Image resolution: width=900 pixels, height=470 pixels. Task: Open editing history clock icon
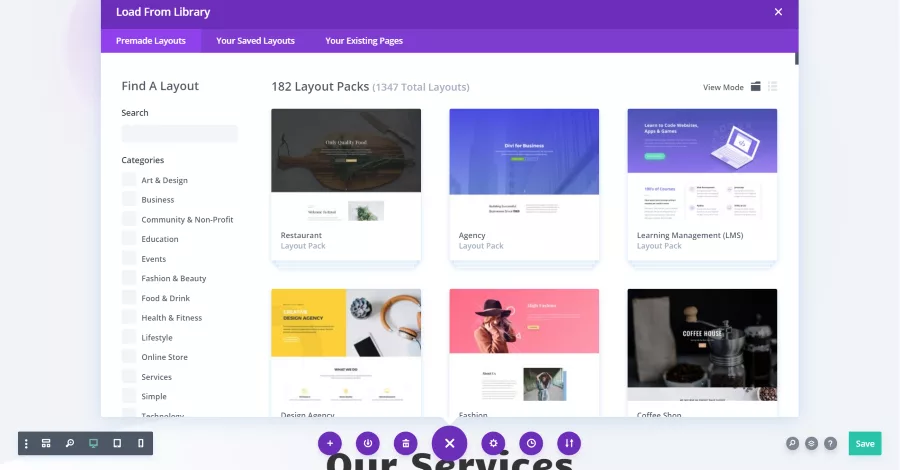click(531, 443)
